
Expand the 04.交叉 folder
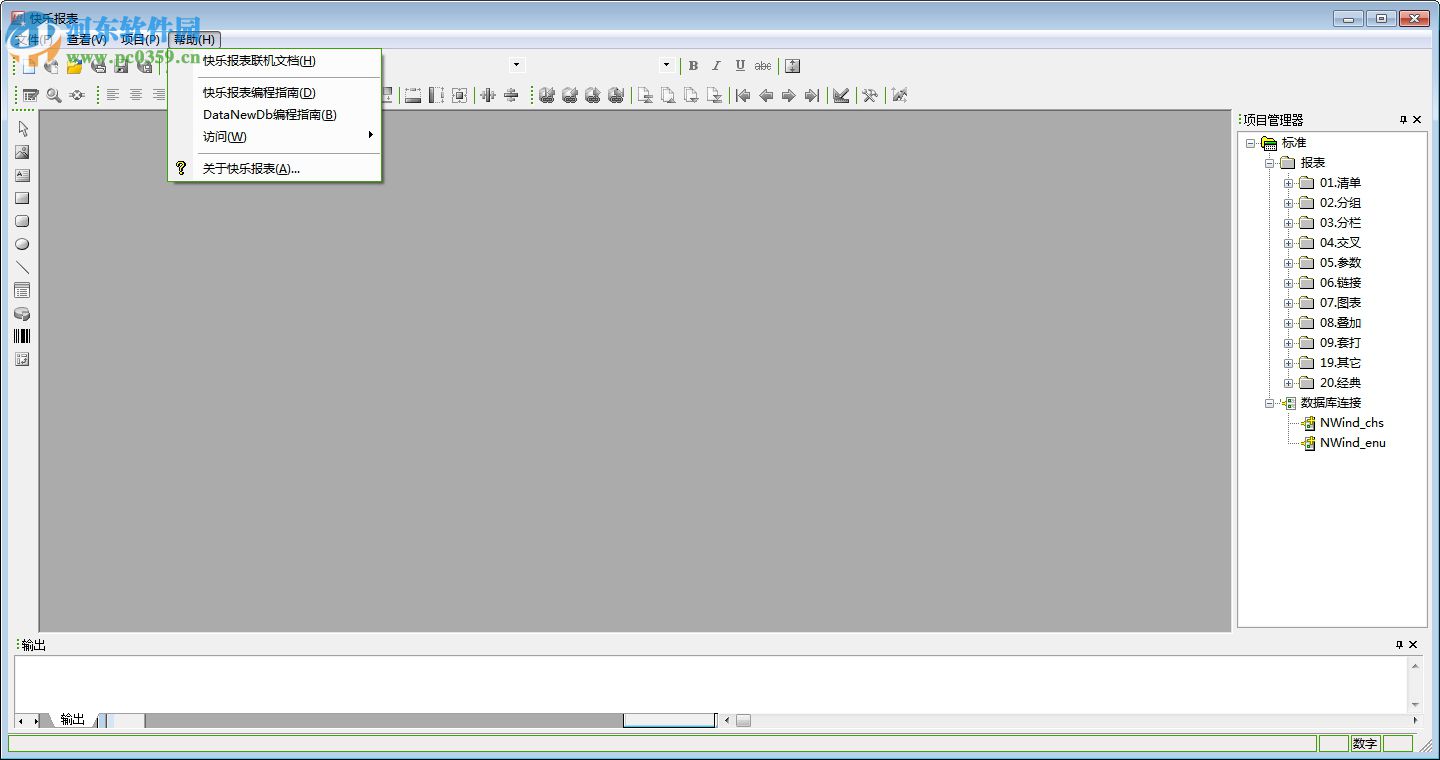pos(1289,243)
